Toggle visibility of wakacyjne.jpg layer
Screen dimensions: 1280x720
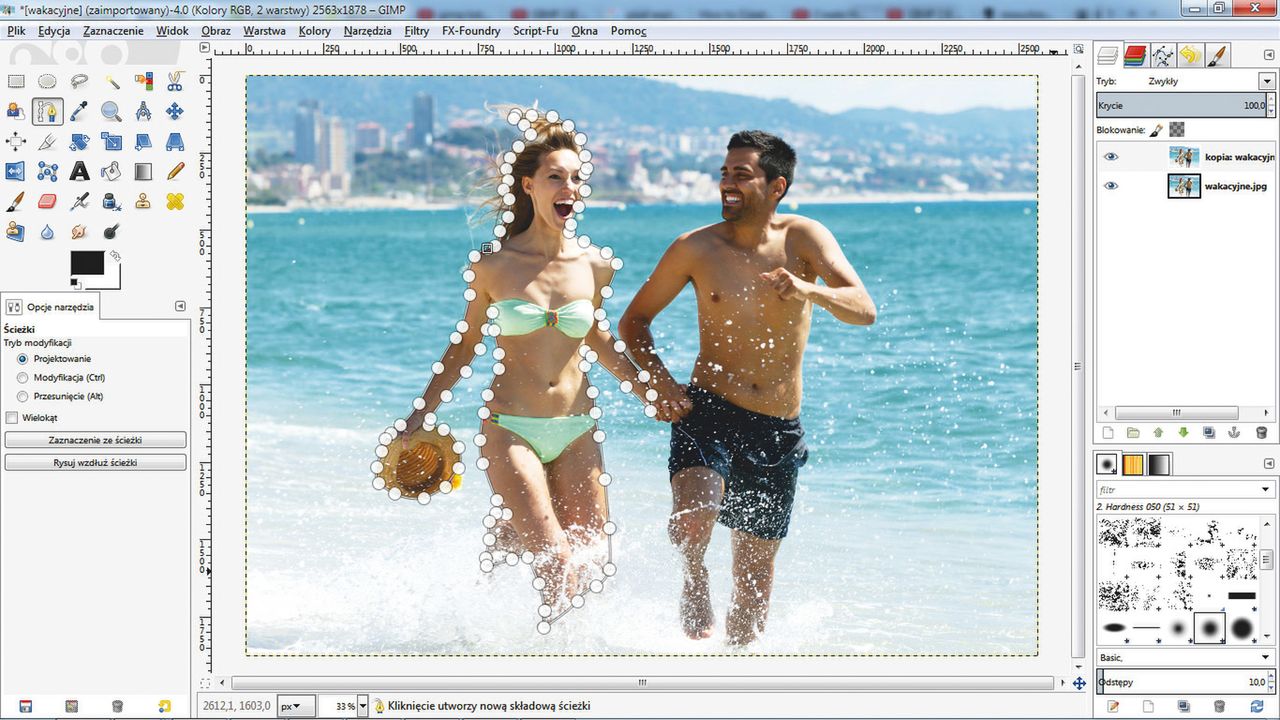pyautogui.click(x=1111, y=186)
